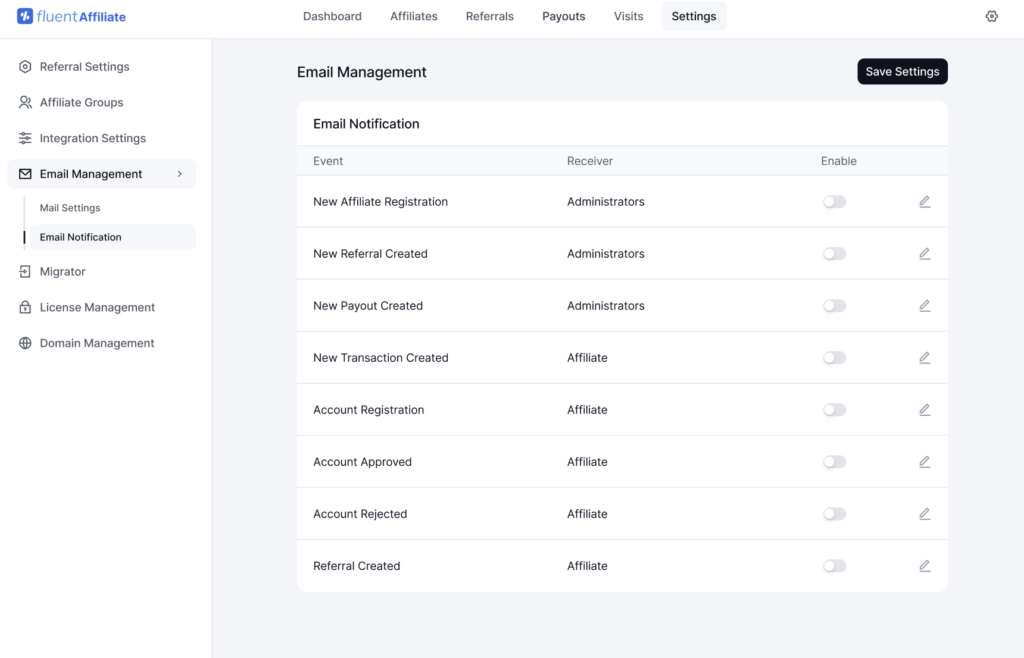
Task: Click the License Management lock icon
Action: tap(25, 307)
